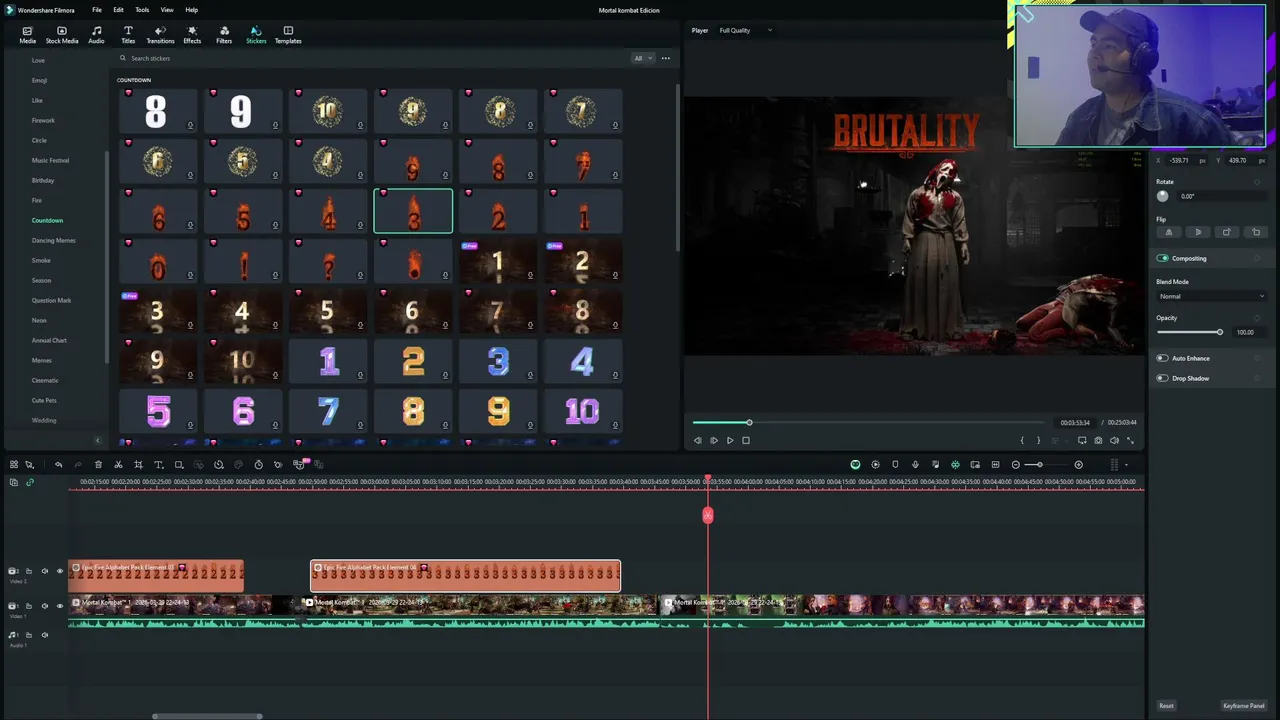Click the sticker search field
Screen dimensions: 1280x720
(x=370, y=58)
